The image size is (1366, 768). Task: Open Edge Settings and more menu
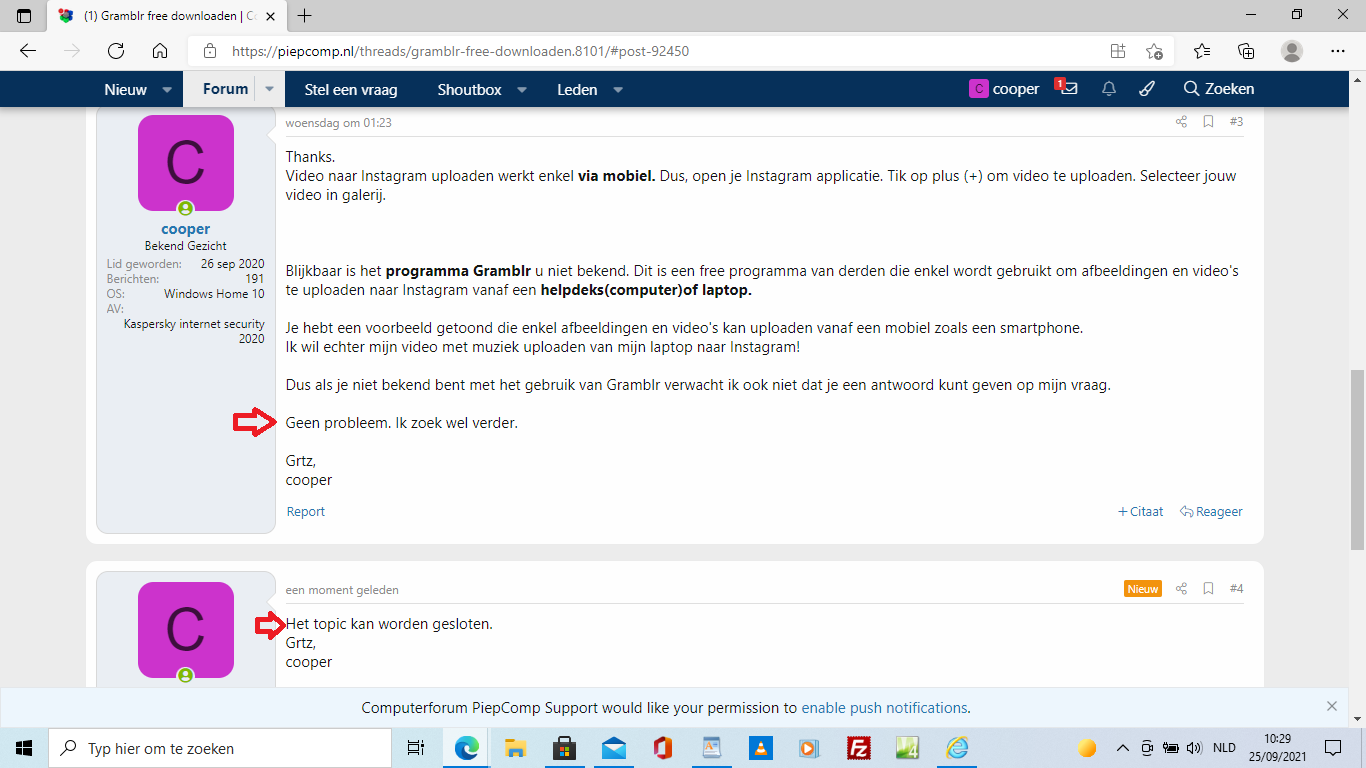point(1338,51)
